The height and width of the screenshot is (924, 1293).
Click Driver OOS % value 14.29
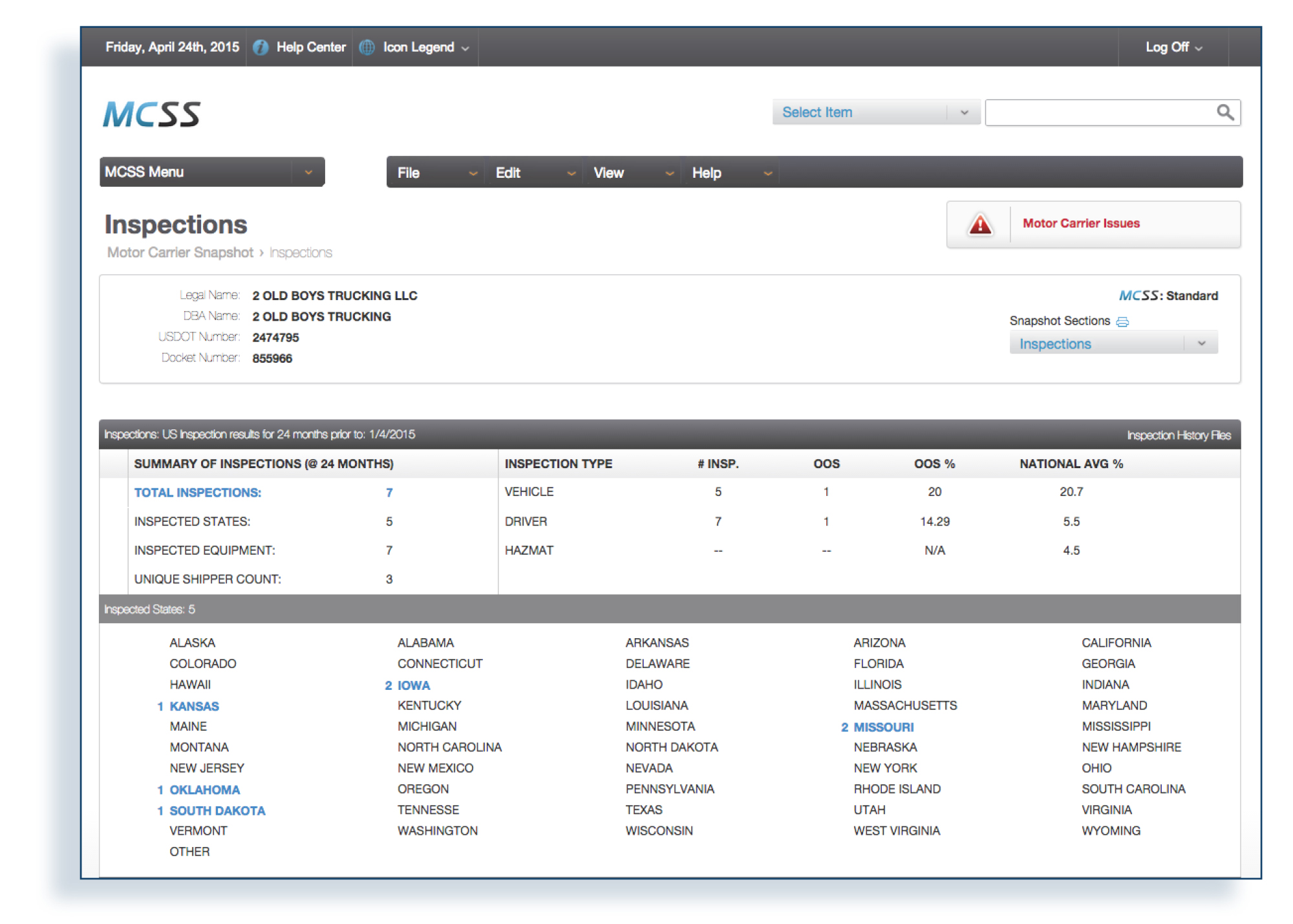[935, 521]
